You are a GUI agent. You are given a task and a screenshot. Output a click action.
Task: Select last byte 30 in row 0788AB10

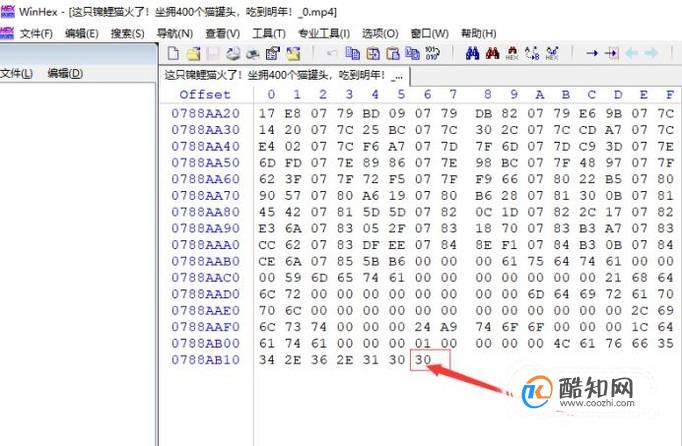[x=423, y=360]
